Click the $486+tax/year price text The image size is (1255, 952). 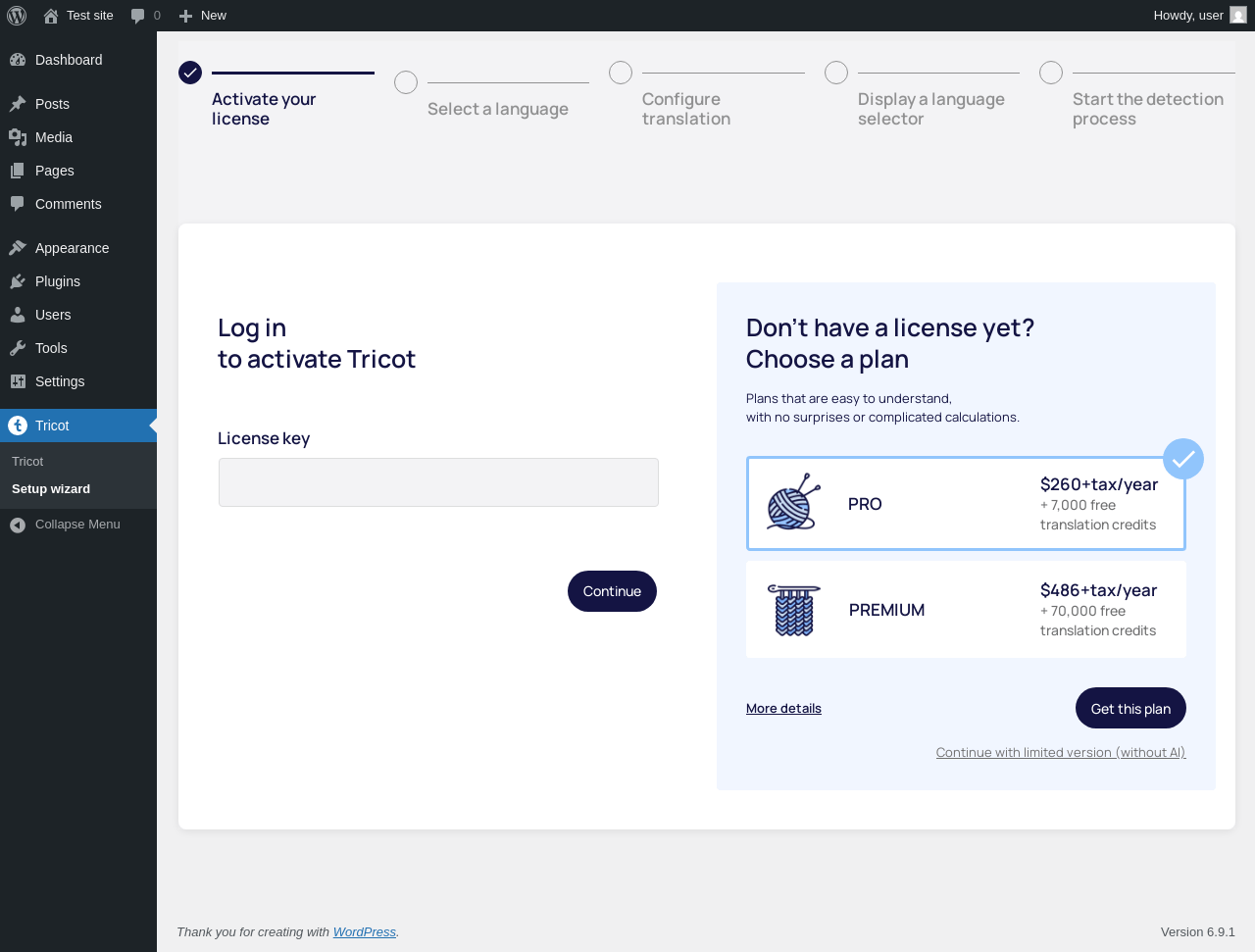click(1098, 590)
